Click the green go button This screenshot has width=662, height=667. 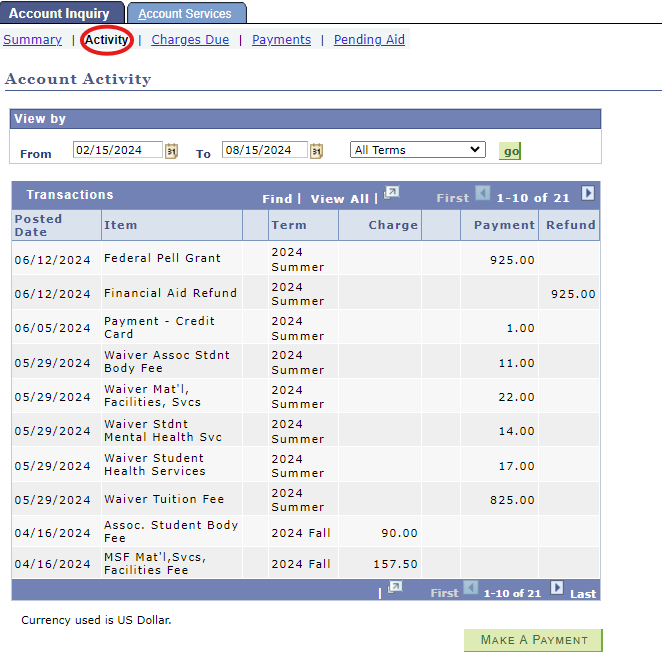tap(510, 151)
